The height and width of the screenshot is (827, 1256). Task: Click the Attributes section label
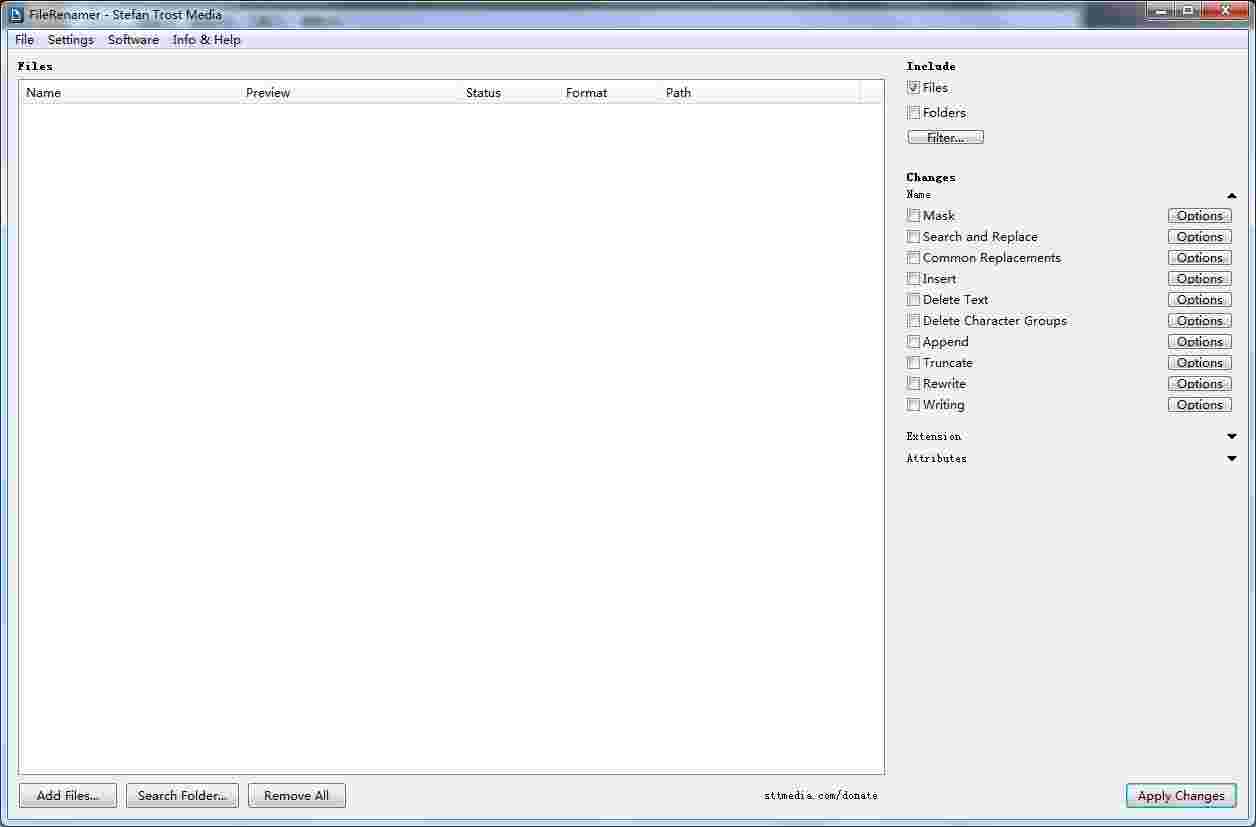[x=937, y=459]
